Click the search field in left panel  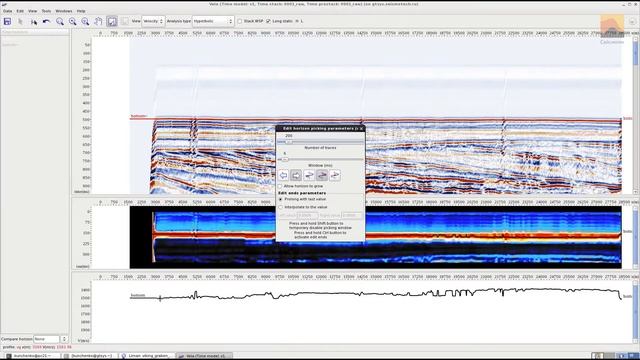coord(35,32)
